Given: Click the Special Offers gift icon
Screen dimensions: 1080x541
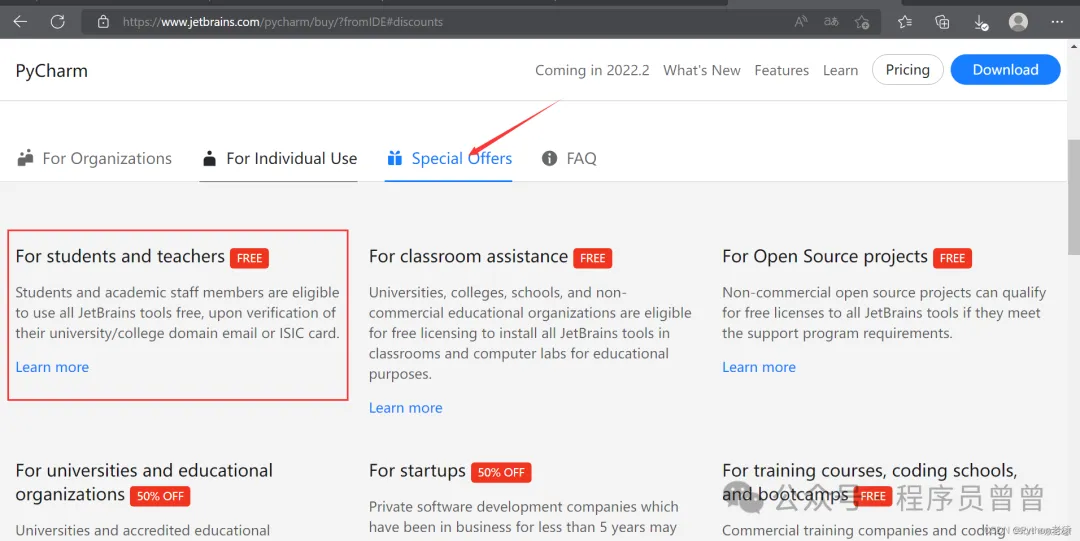Looking at the screenshot, I should (x=395, y=159).
